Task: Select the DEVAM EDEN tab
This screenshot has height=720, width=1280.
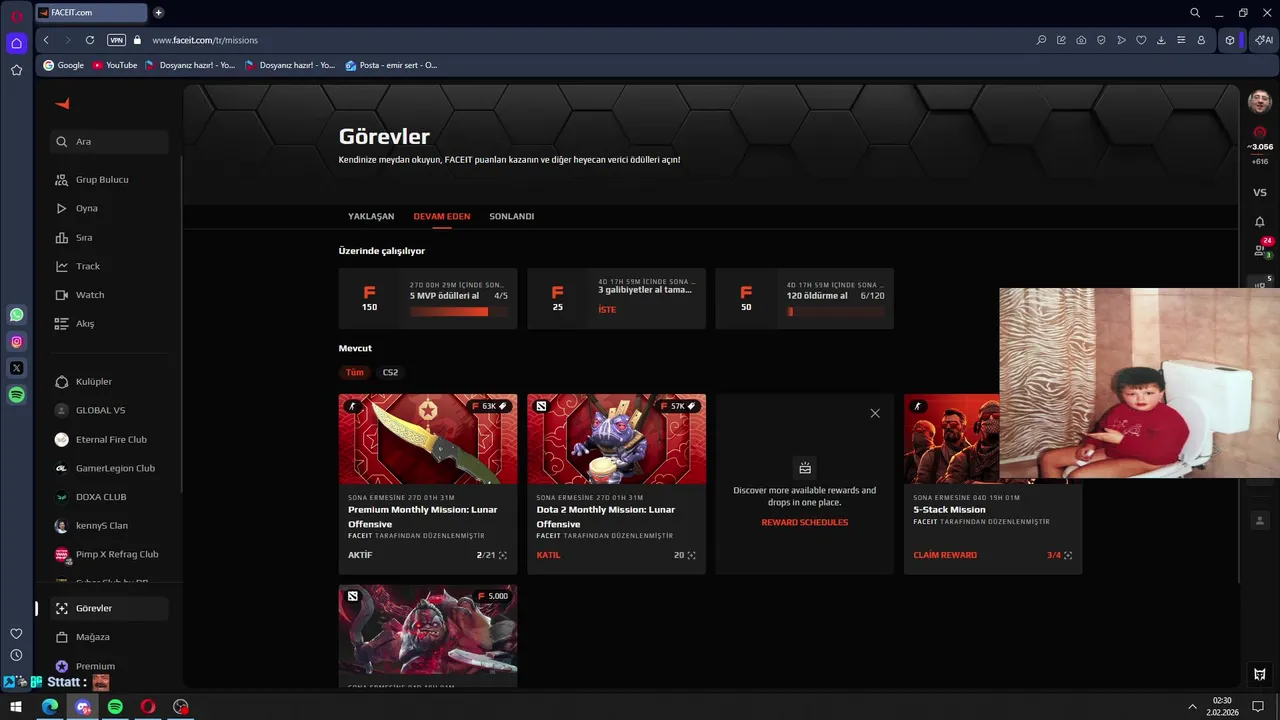Action: pos(442,216)
